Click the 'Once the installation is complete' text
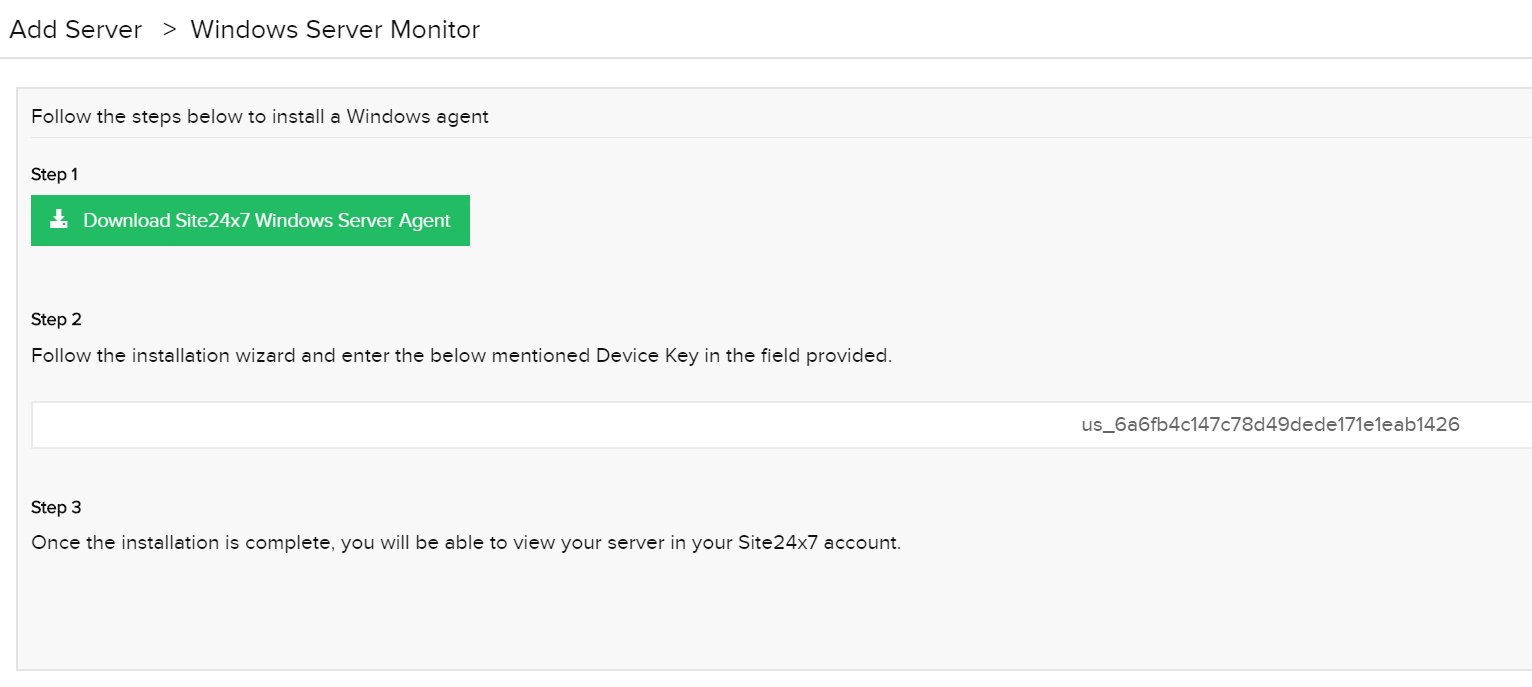 click(466, 544)
